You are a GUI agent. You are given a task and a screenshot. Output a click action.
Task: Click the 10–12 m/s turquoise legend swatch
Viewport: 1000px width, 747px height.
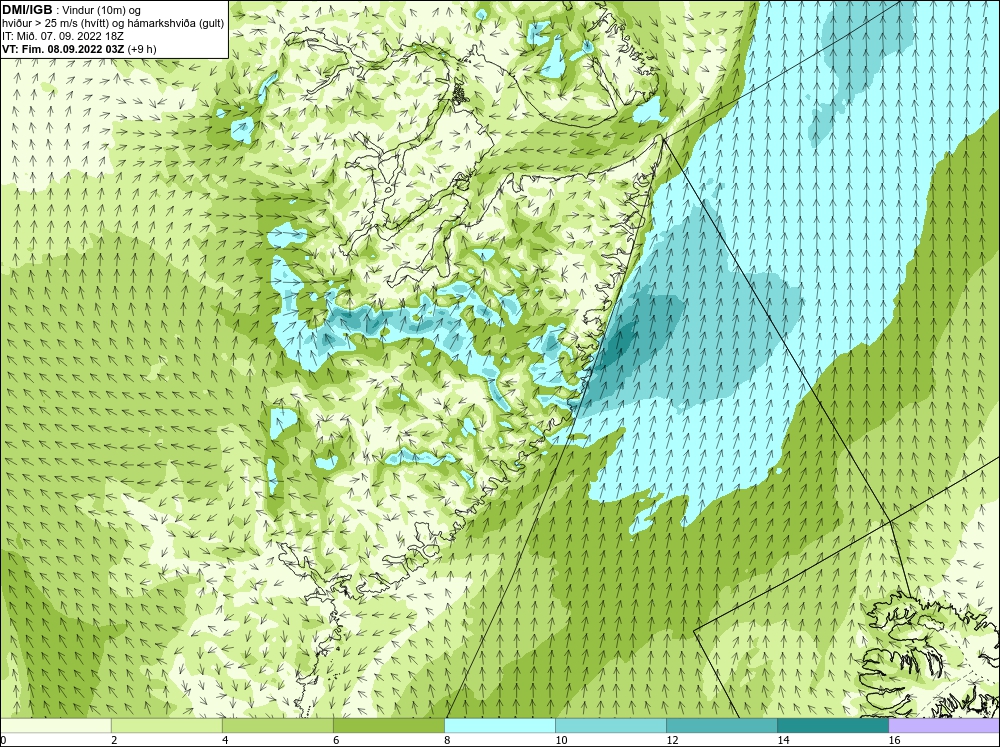(610, 725)
